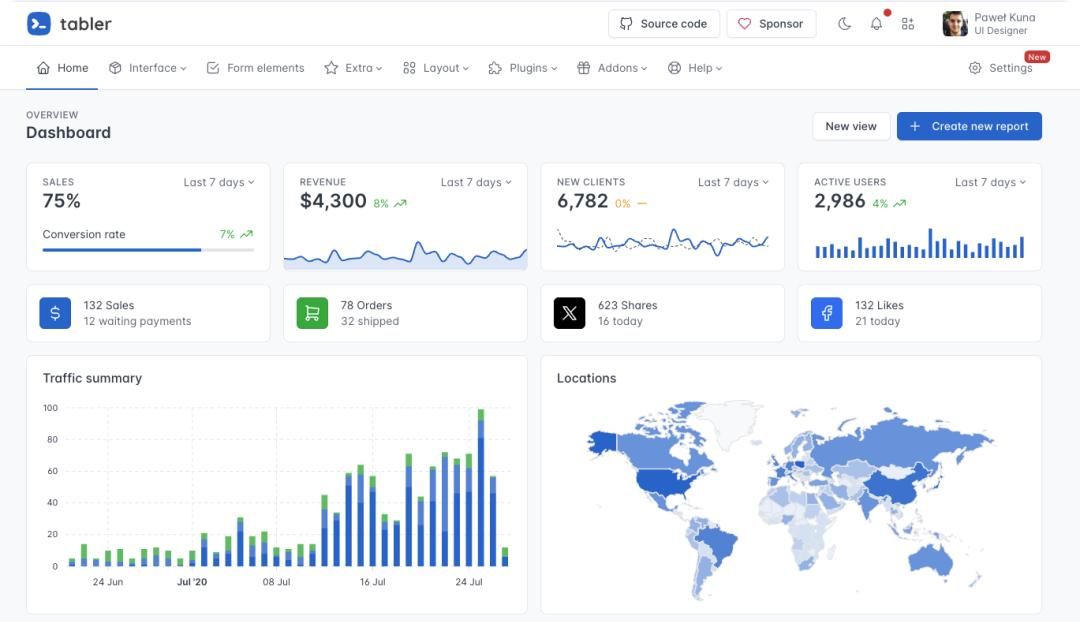
Task: Click the 'Create new report' button
Action: (969, 126)
